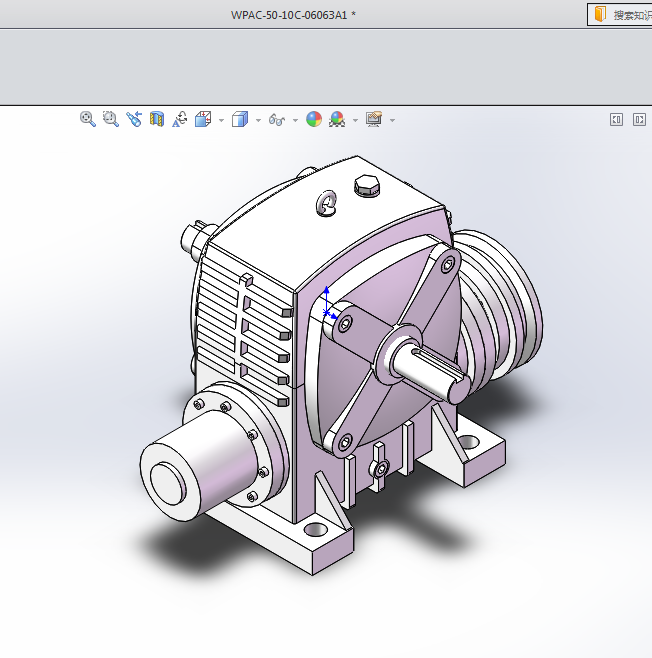
Task: Select the lifting eye ring on housing
Action: click(x=326, y=204)
